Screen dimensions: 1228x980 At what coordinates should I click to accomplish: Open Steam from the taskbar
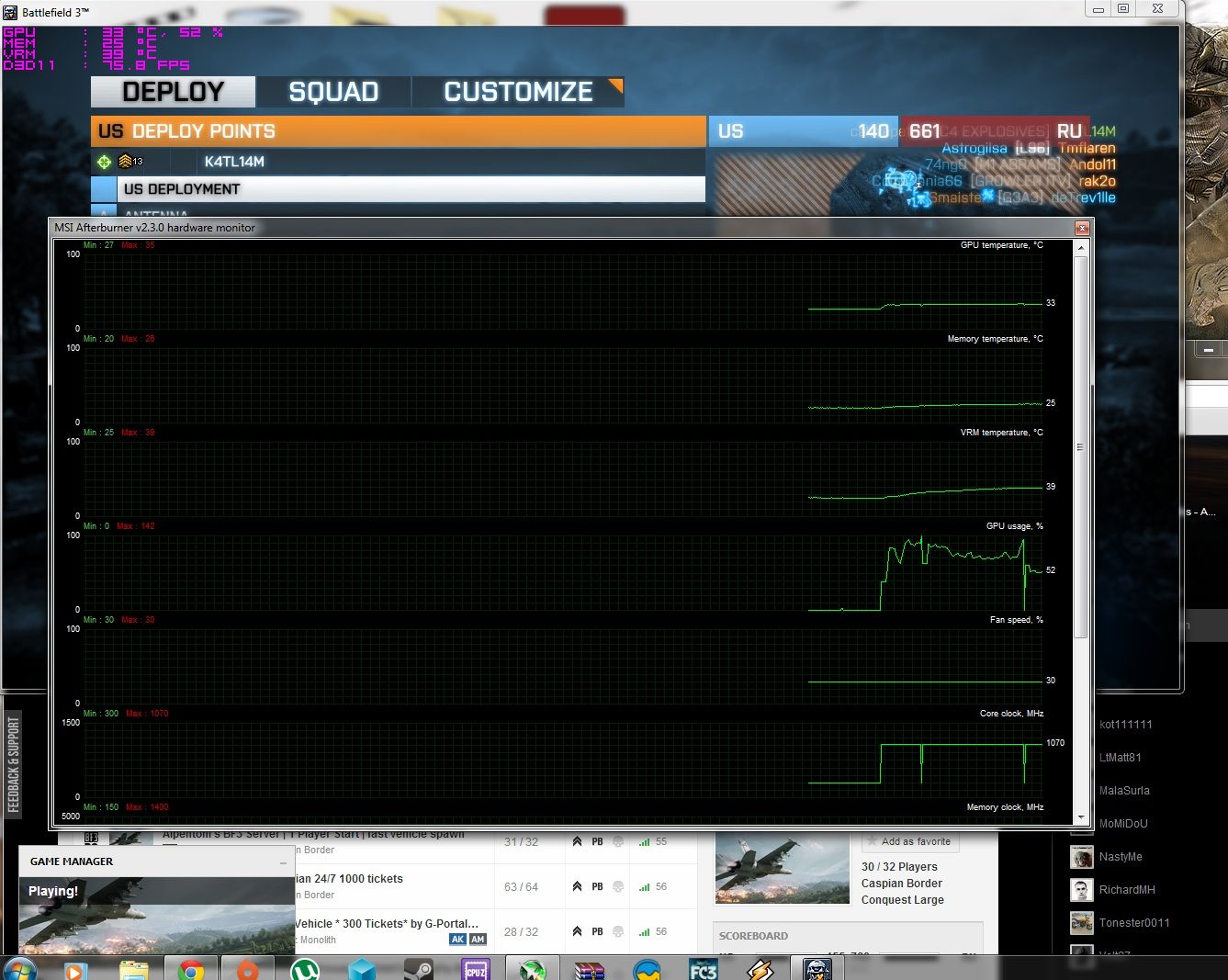click(x=419, y=969)
